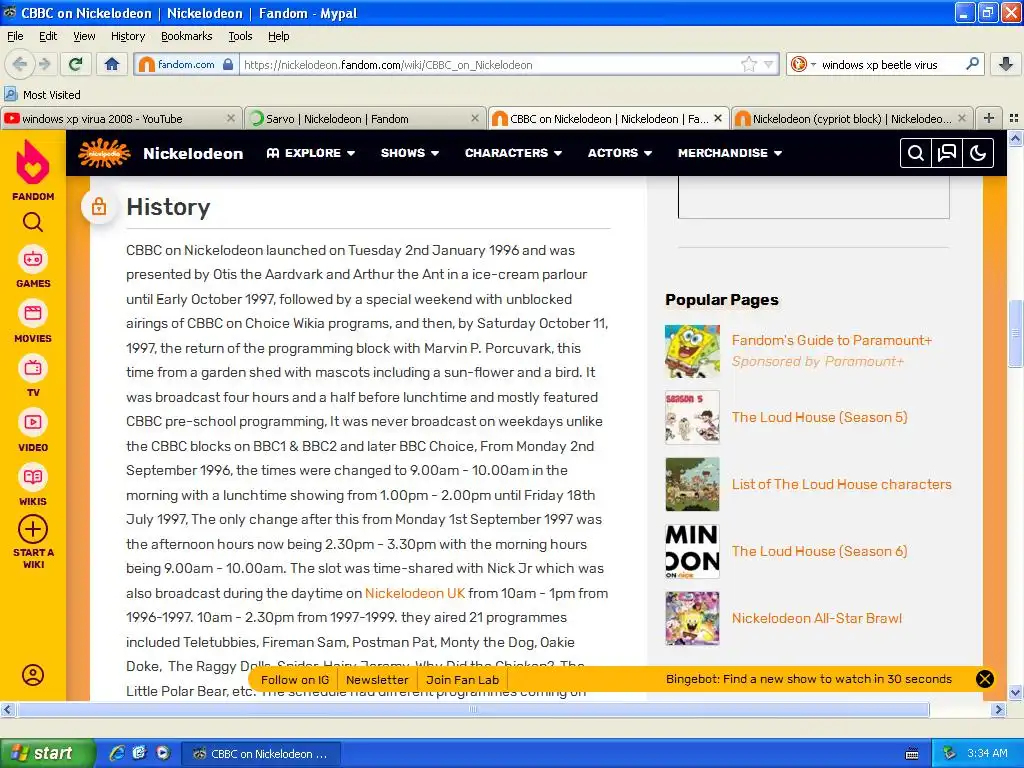Expand the Explore dropdown menu

[311, 153]
